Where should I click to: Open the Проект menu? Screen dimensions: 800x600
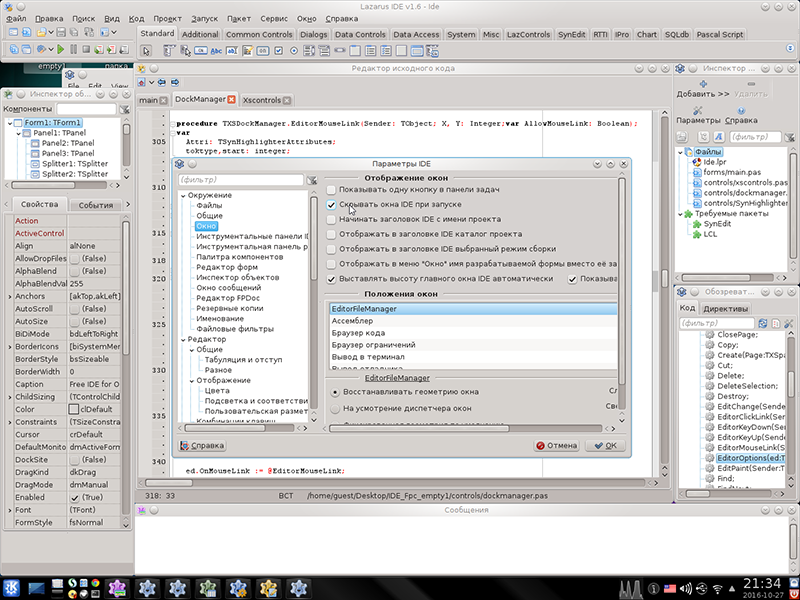click(167, 18)
